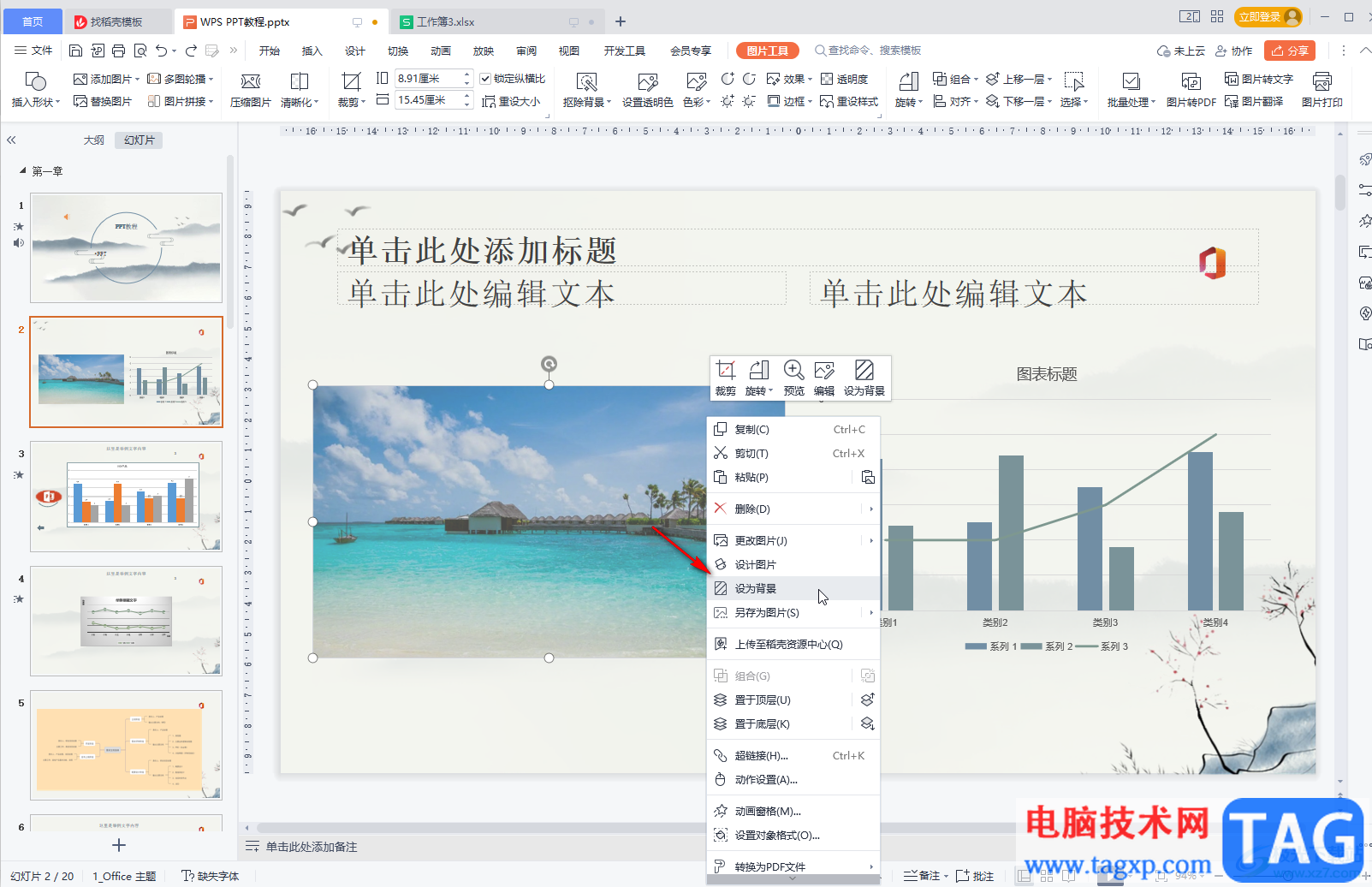Click the Login (立即登录) button
Image resolution: width=1372 pixels, height=887 pixels.
(x=1268, y=17)
